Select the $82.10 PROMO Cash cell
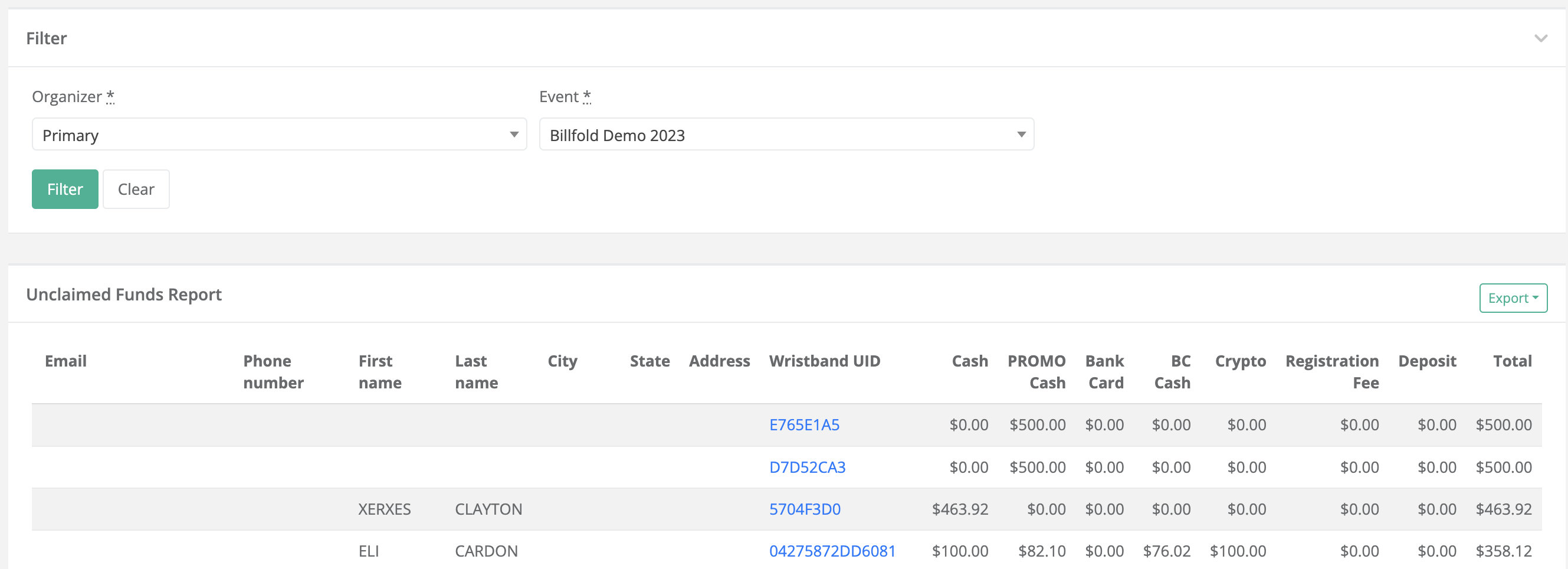 [1041, 551]
